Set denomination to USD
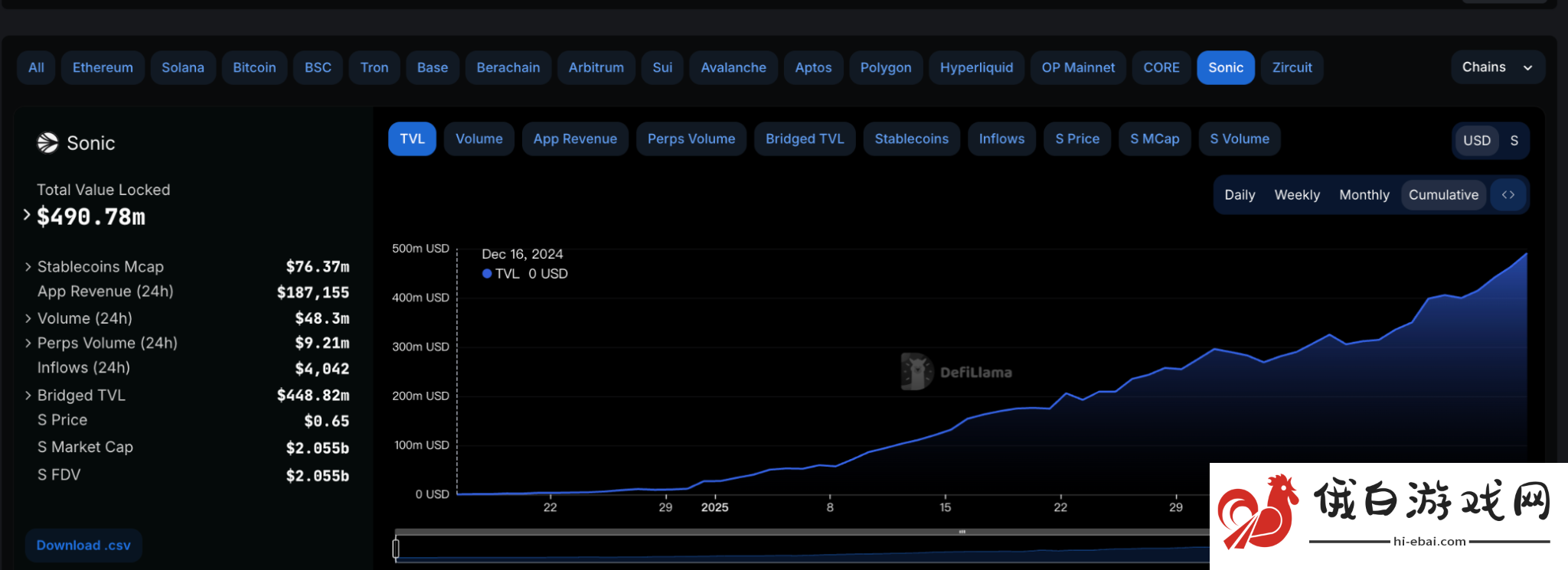Image resolution: width=1568 pixels, height=570 pixels. (x=1477, y=141)
